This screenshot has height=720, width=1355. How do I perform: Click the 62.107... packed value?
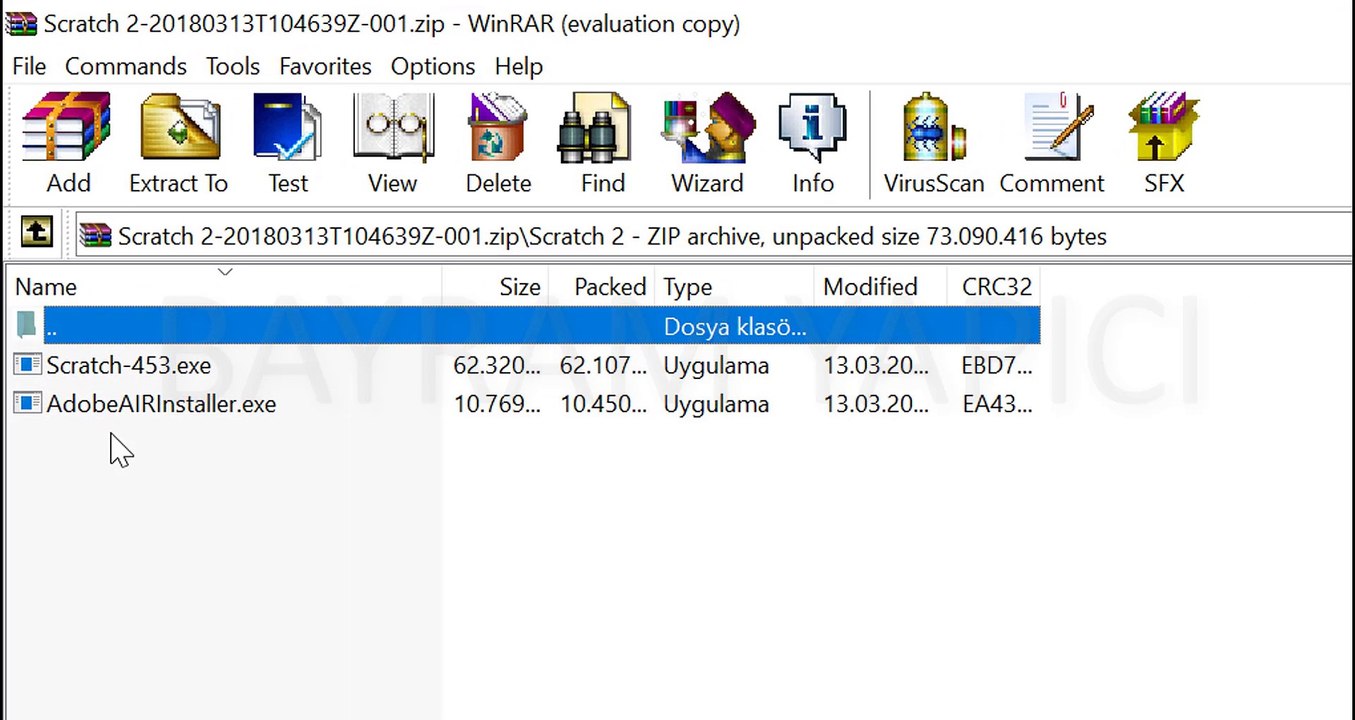click(603, 365)
